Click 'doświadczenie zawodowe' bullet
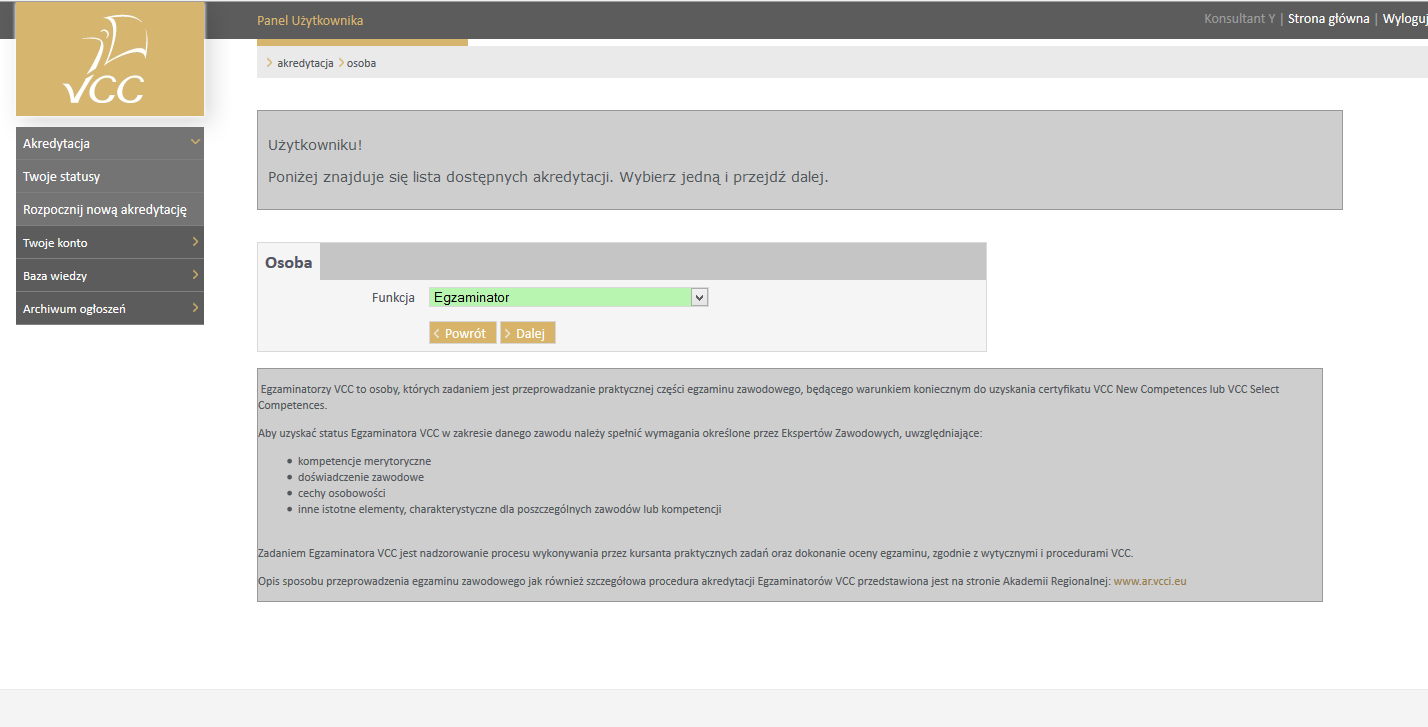 point(361,477)
